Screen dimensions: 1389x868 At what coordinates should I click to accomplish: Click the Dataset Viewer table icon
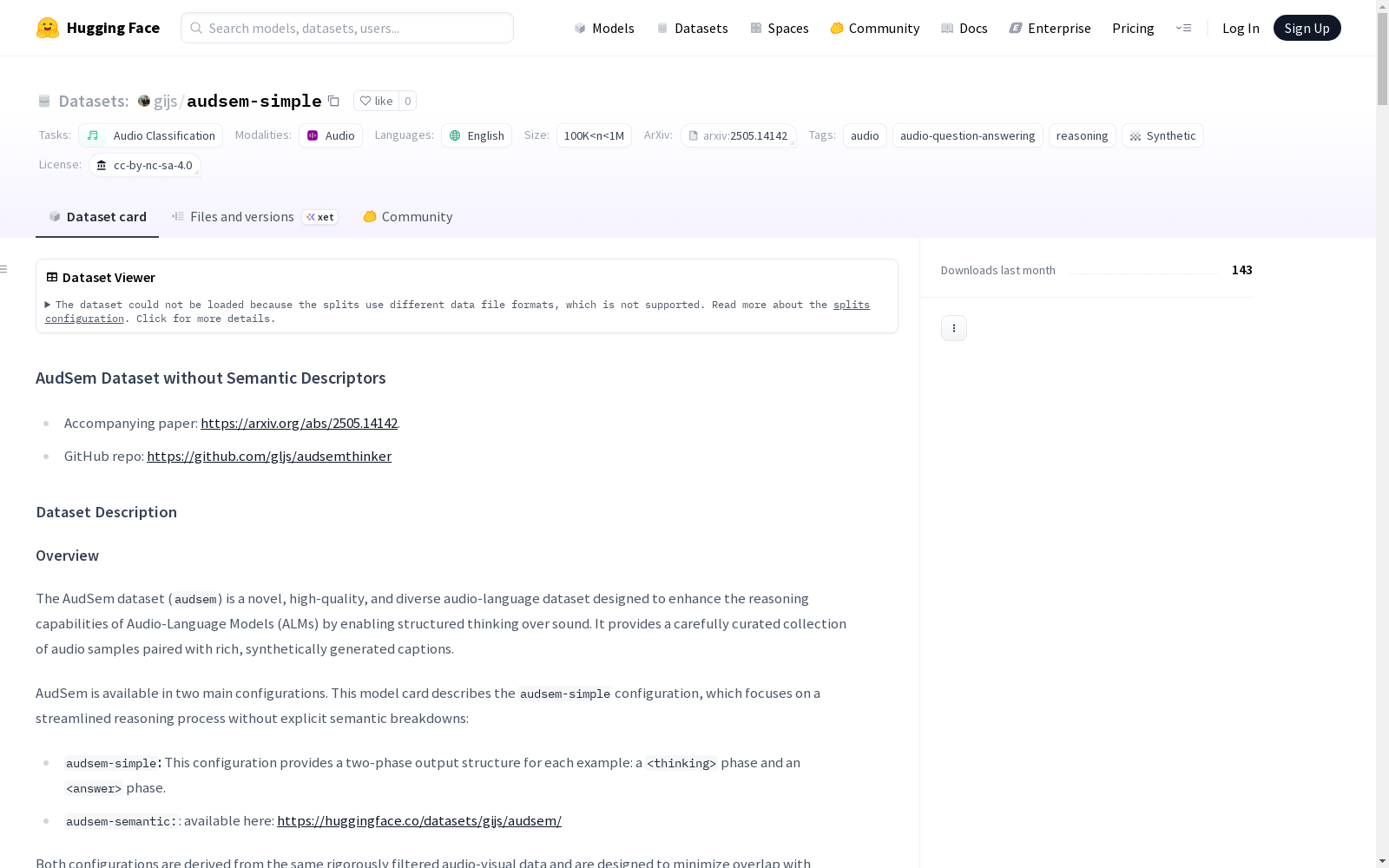coord(52,277)
